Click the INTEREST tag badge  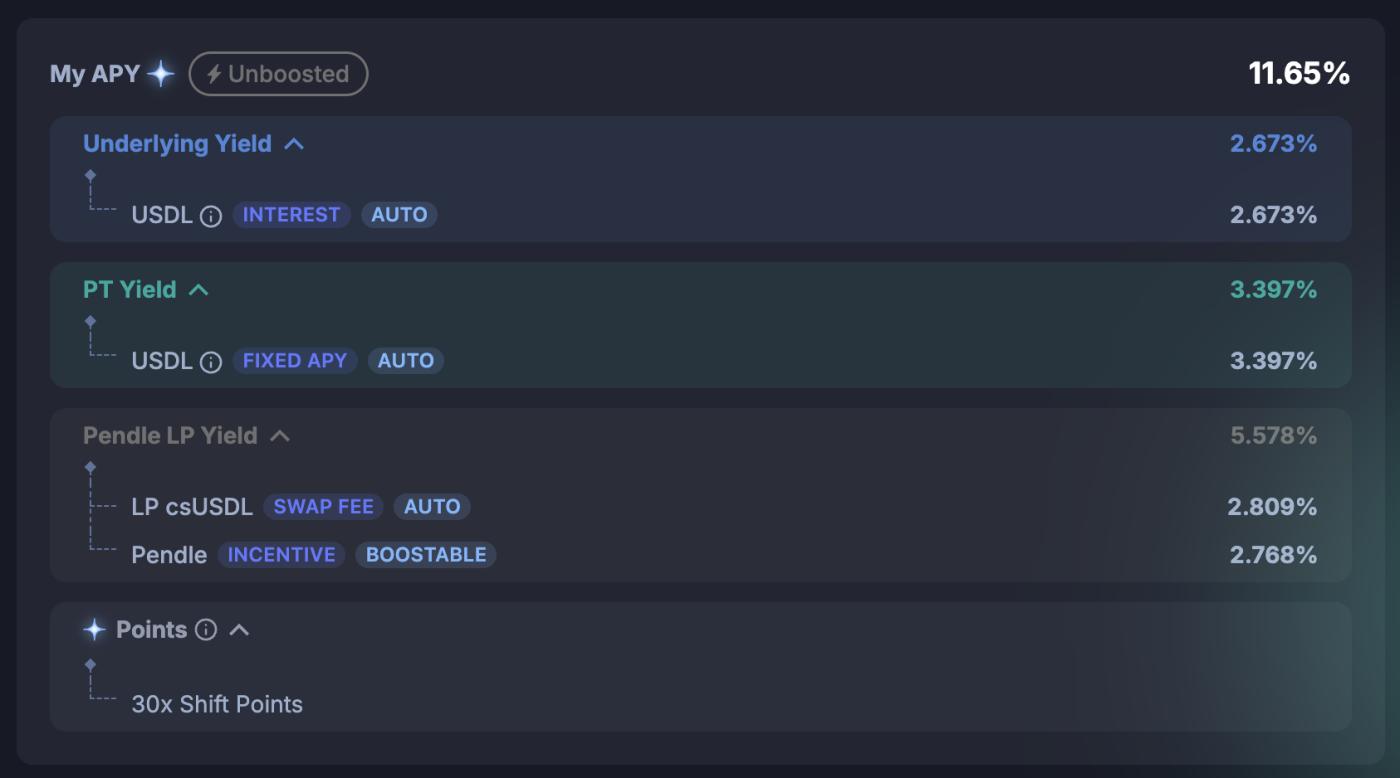point(291,215)
